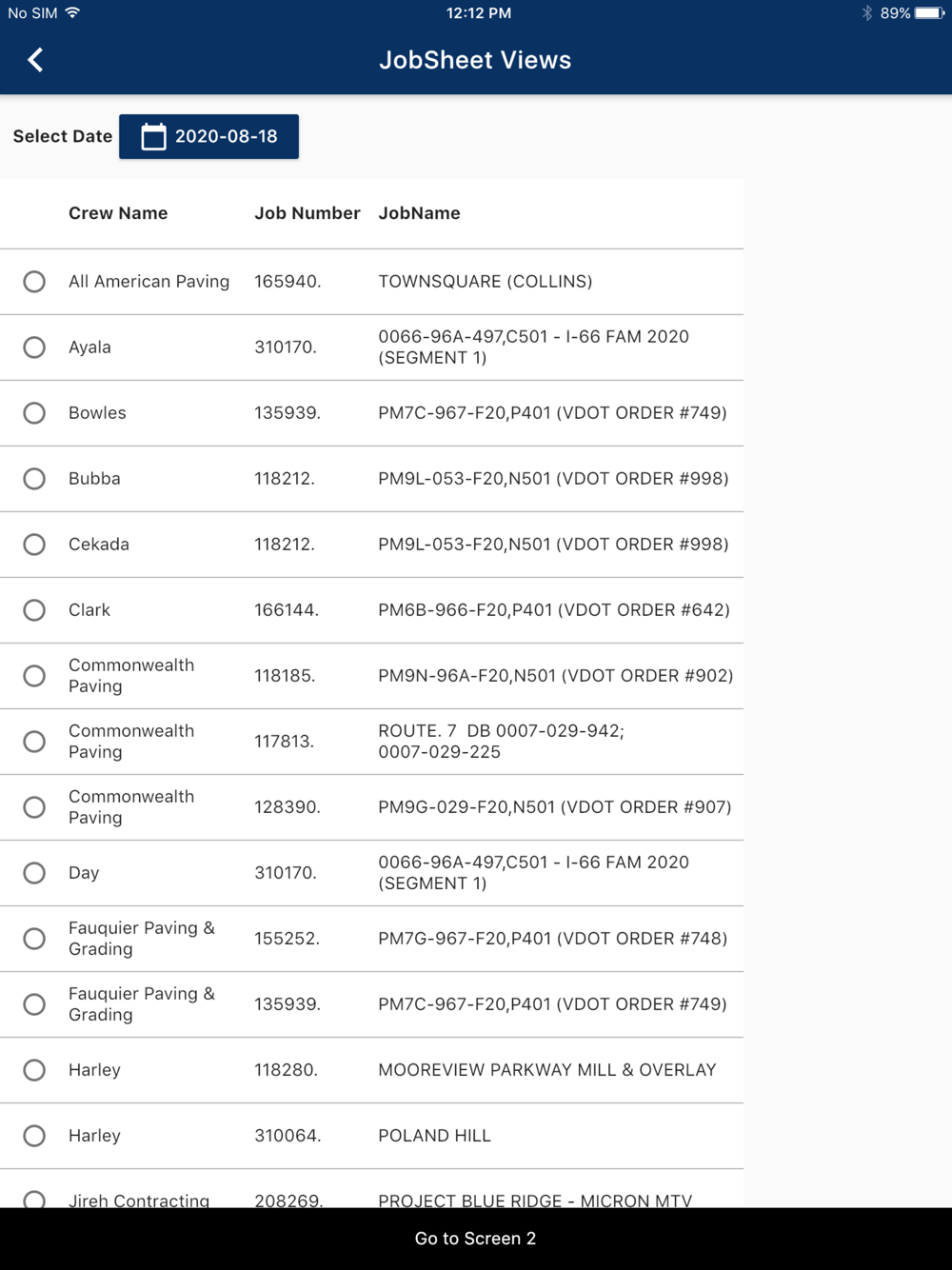The height and width of the screenshot is (1270, 952).
Task: Pick the Cekada crew radio button
Action: click(x=34, y=545)
